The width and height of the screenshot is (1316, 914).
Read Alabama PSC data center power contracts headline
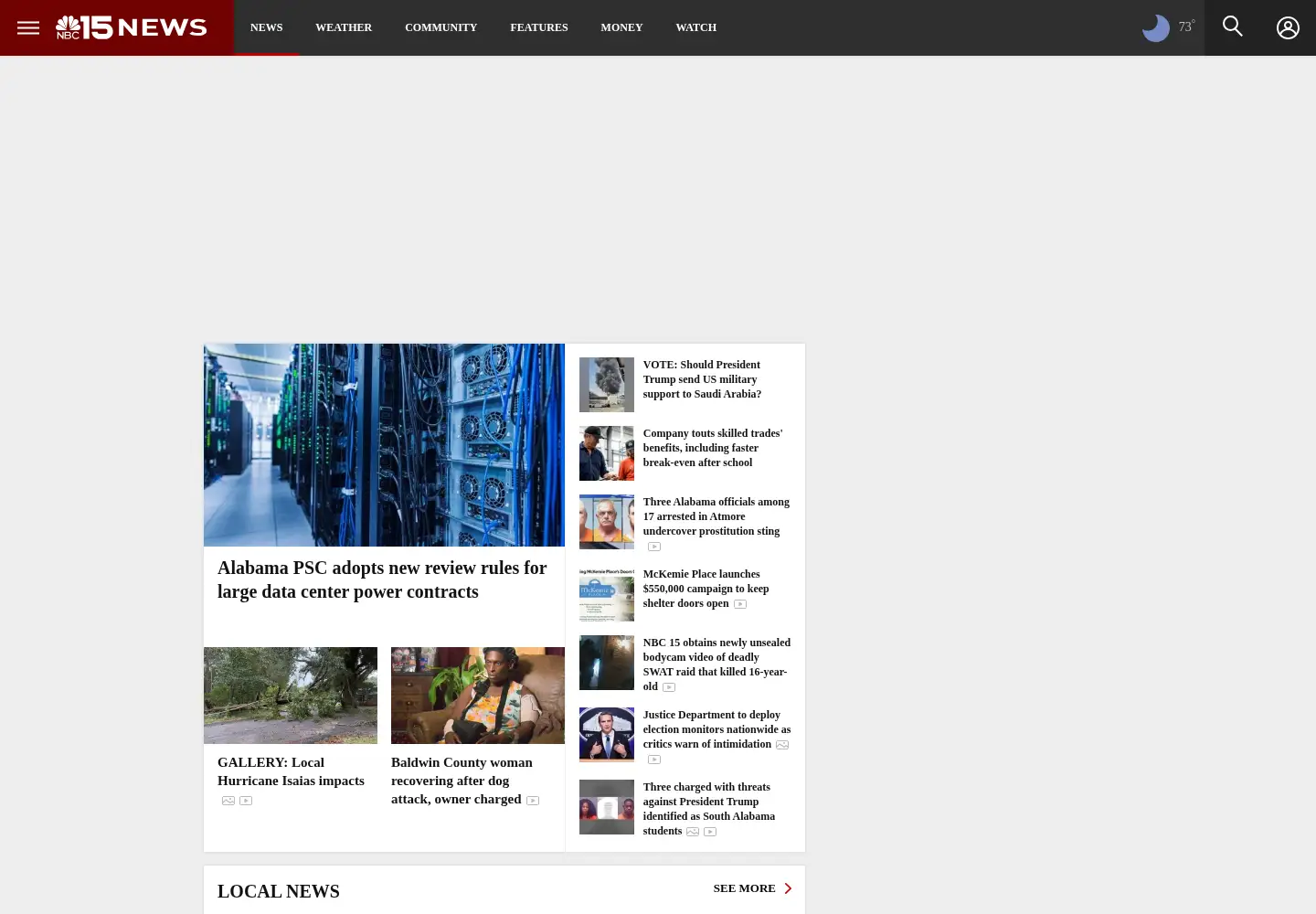click(382, 579)
